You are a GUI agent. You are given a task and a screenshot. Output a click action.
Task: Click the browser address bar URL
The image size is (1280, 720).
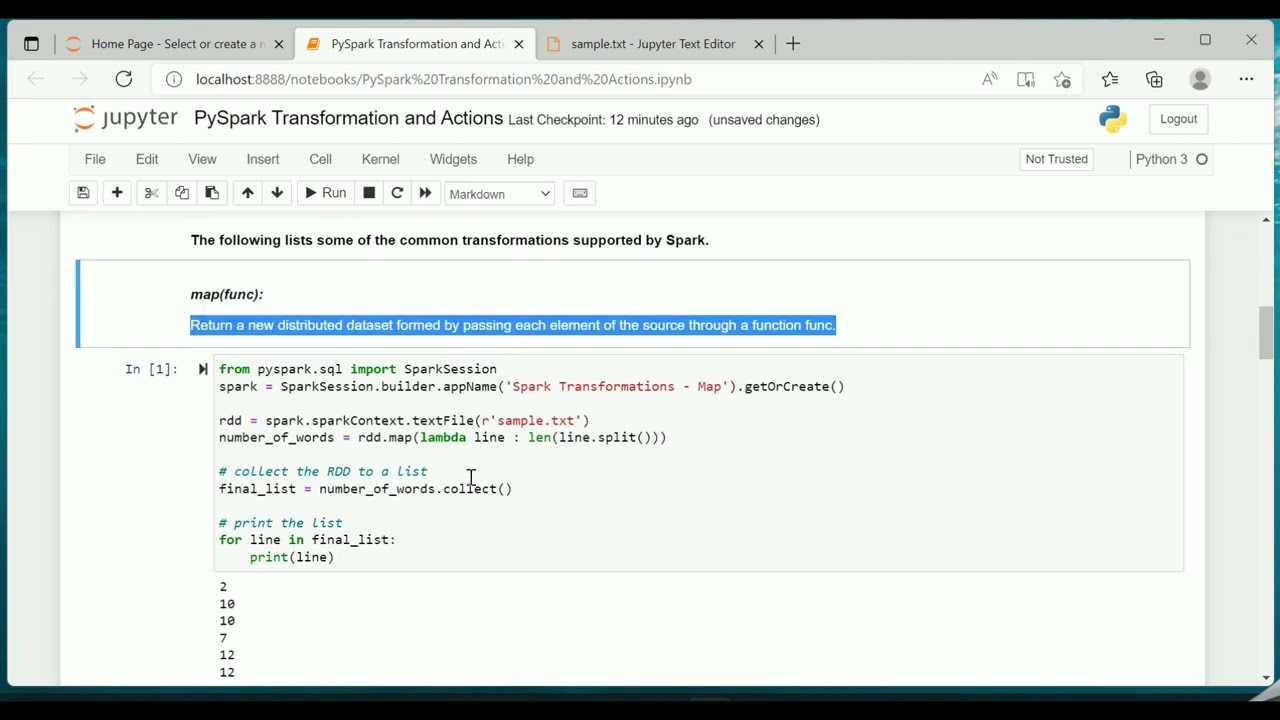click(444, 79)
